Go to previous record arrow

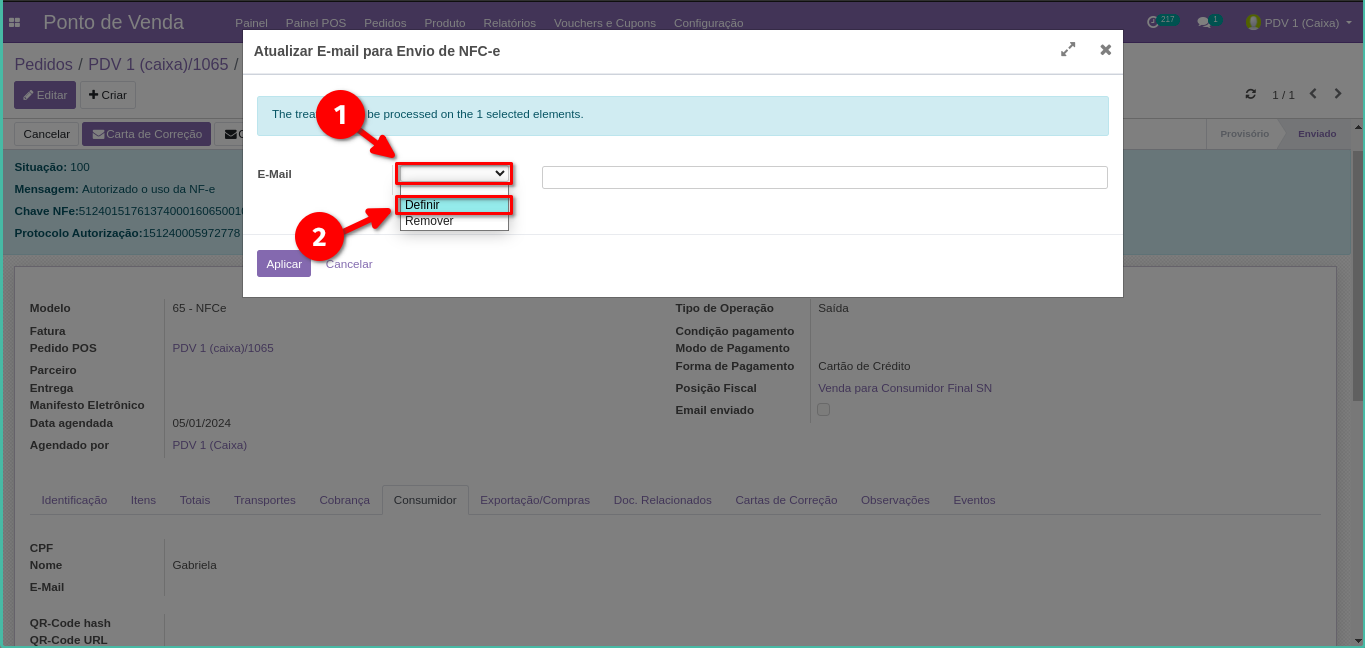pyautogui.click(x=1313, y=94)
